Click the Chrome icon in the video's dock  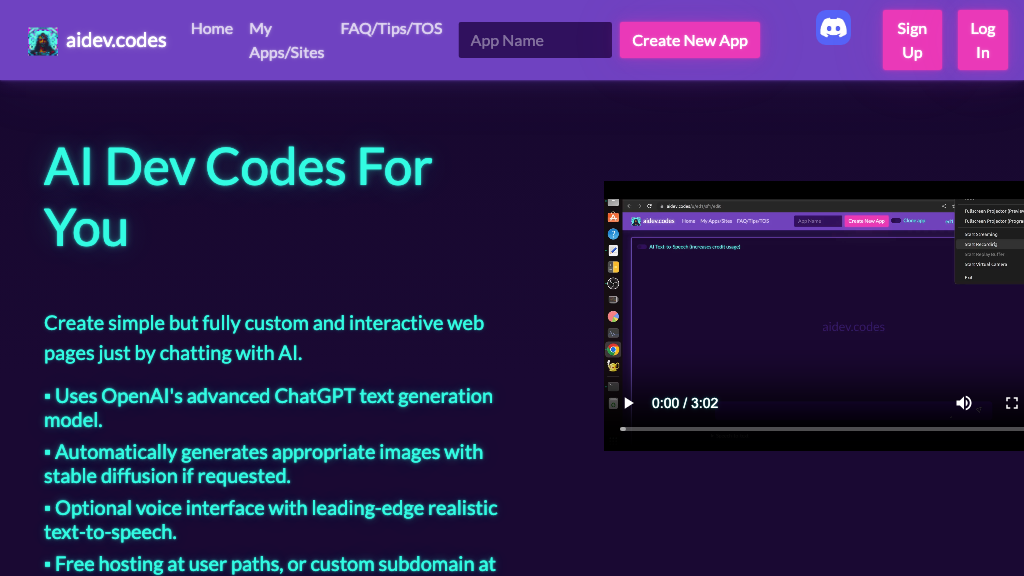[x=613, y=349]
